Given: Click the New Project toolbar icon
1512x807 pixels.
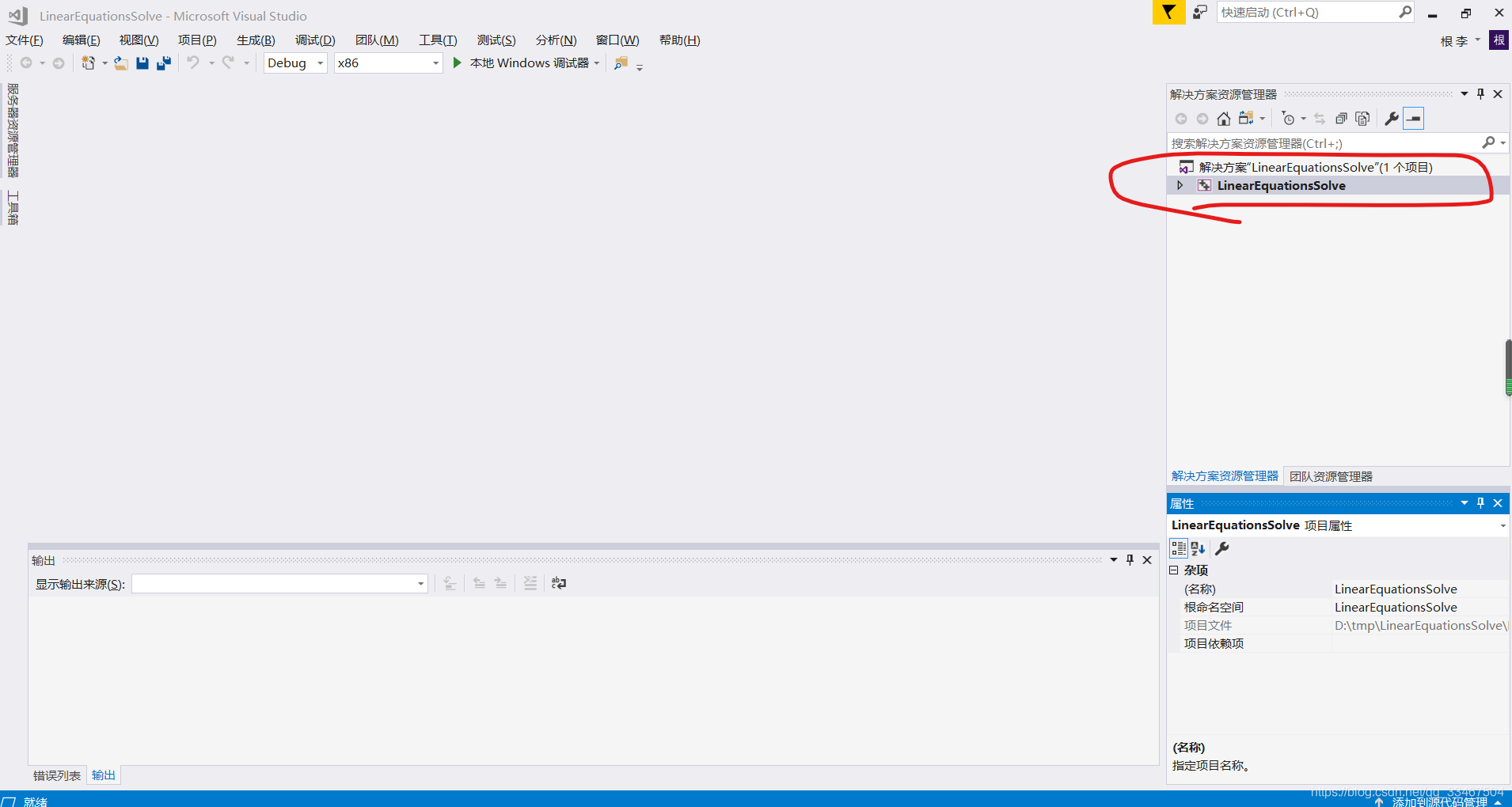Looking at the screenshot, I should [x=88, y=63].
